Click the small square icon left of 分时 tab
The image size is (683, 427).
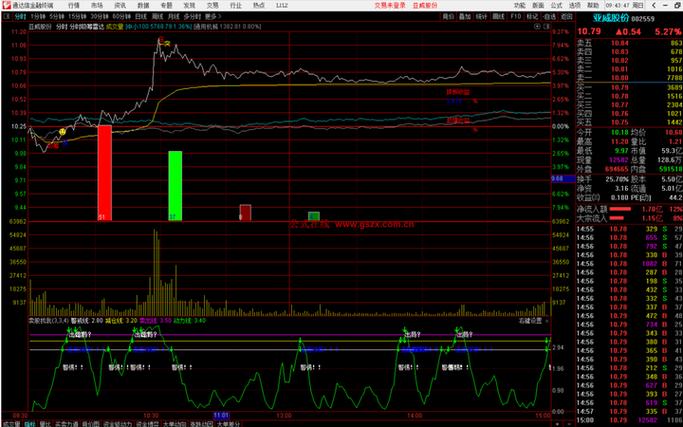(x=6, y=17)
